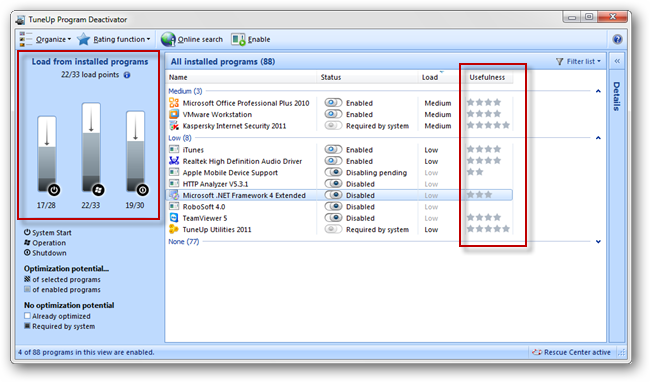Open the vertical Details tab

pos(617,96)
